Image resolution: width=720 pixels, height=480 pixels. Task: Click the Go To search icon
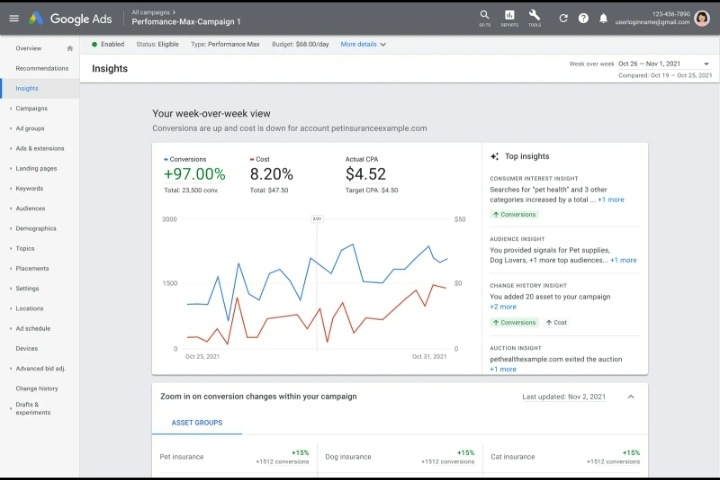coord(484,17)
